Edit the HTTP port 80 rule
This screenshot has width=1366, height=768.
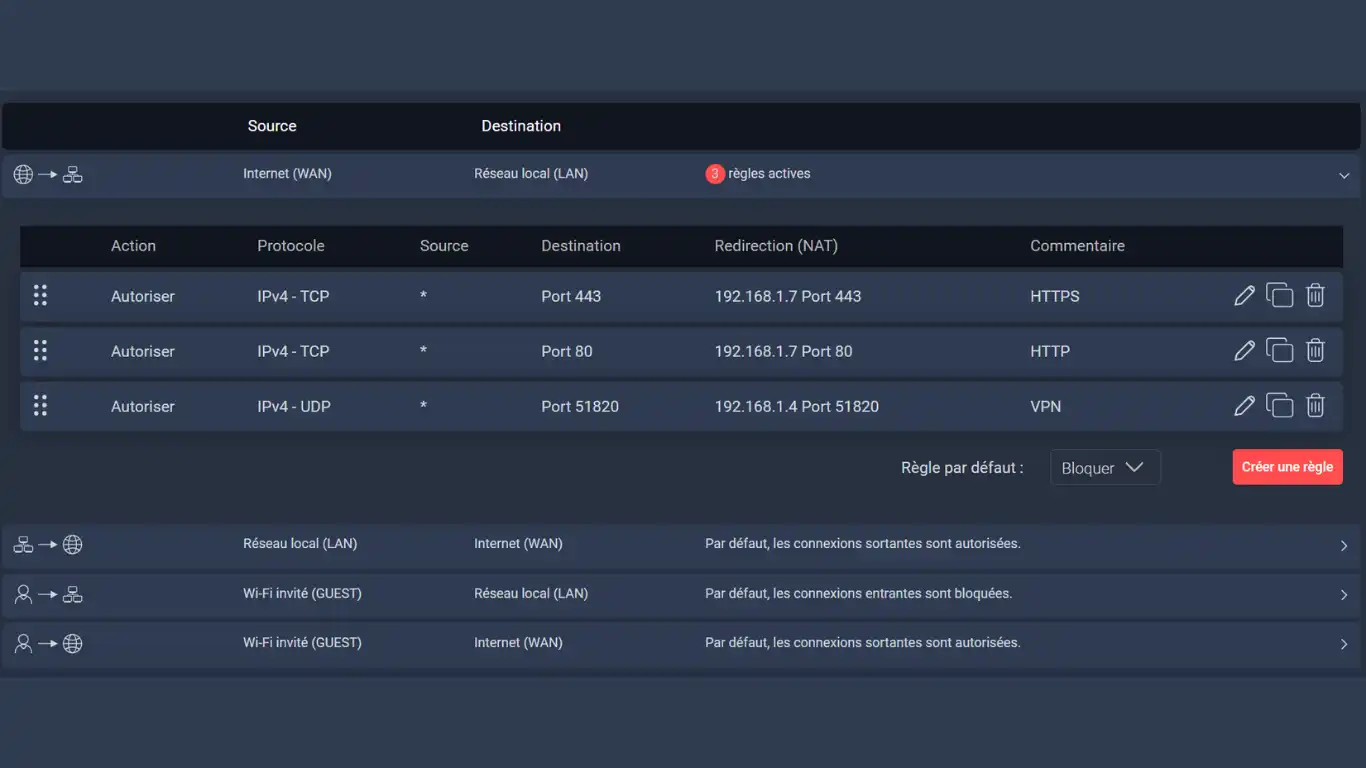(x=1244, y=351)
